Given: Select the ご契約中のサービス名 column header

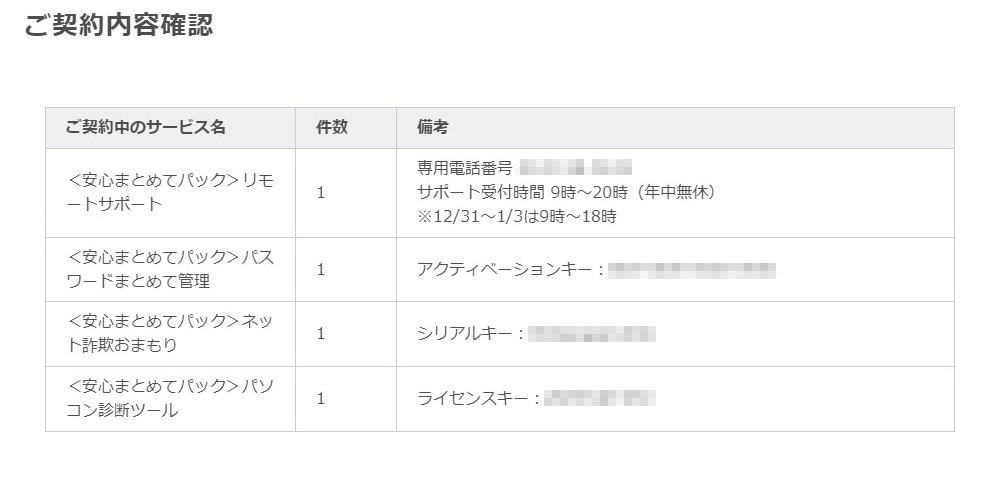Looking at the screenshot, I should [x=145, y=127].
